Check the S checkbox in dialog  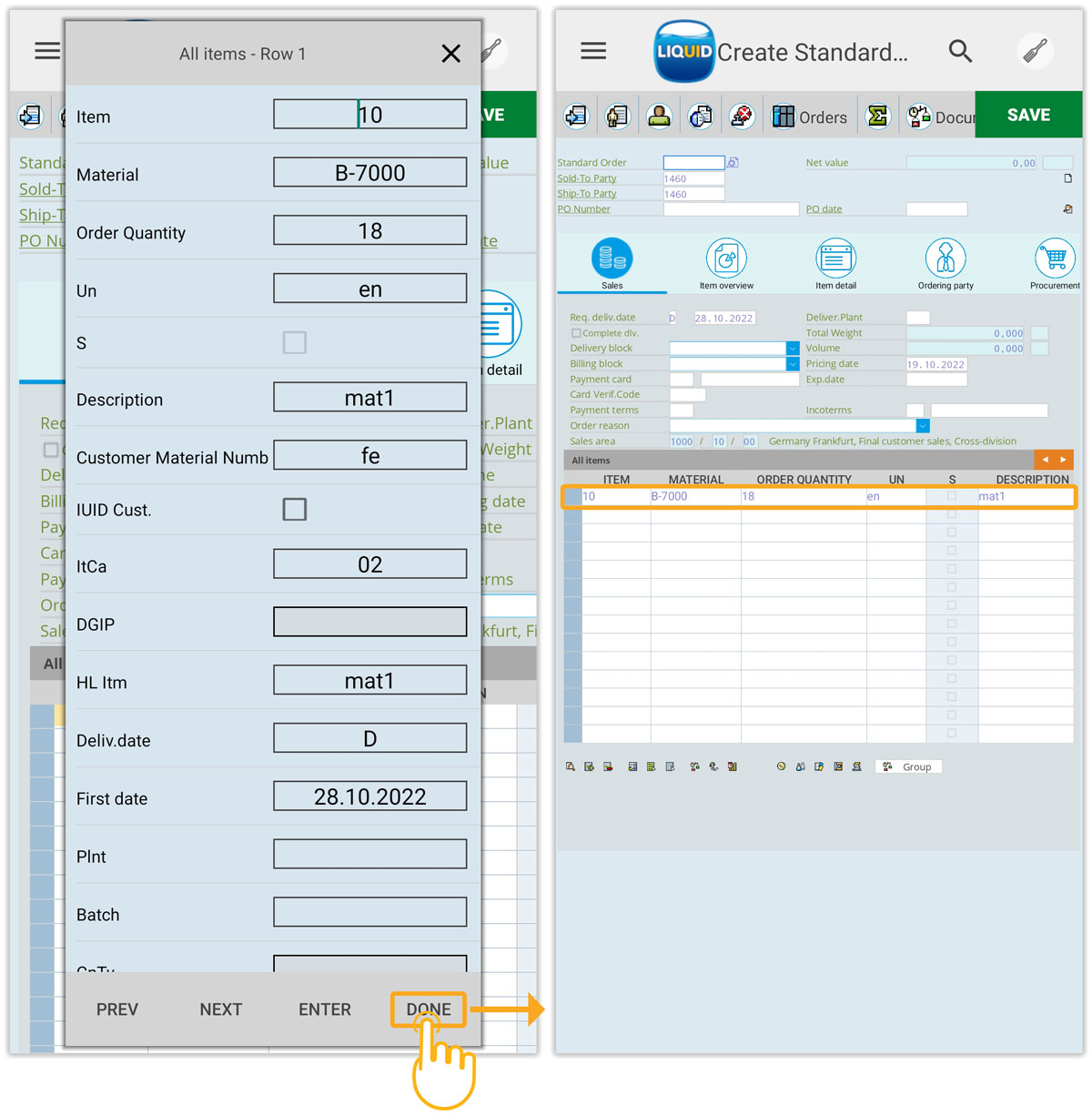pos(295,342)
